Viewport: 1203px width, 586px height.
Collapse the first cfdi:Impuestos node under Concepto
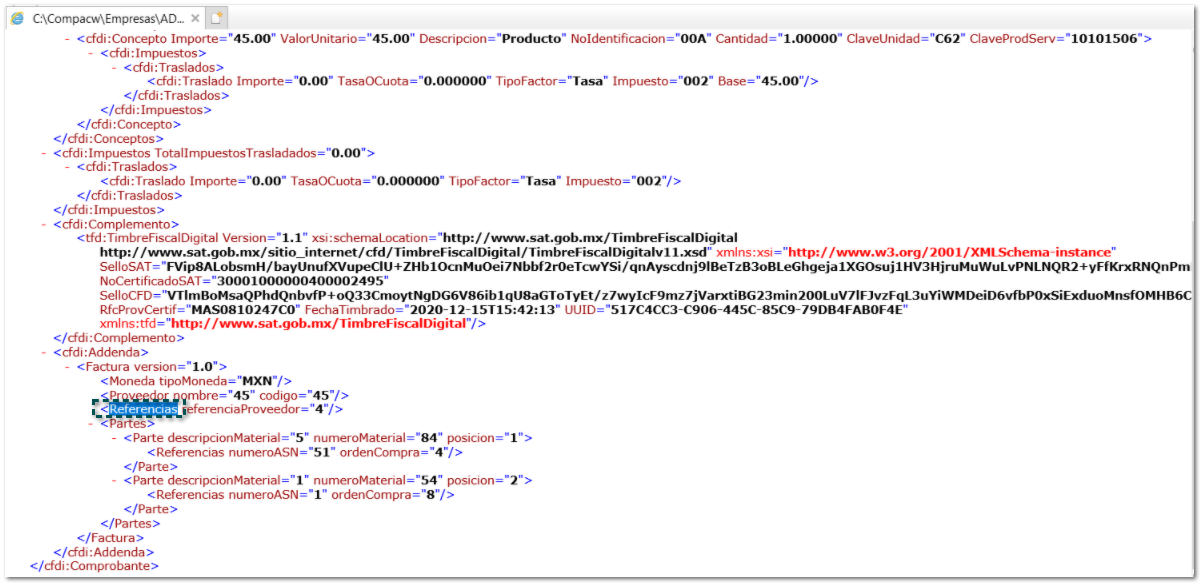coord(92,53)
